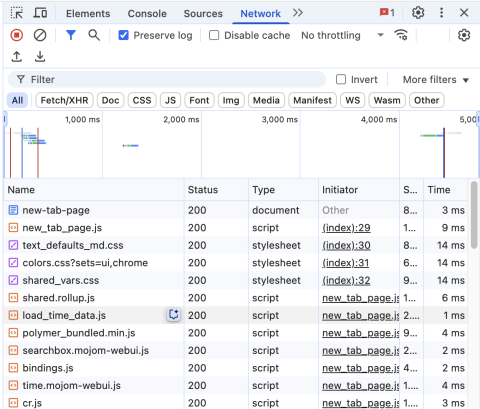Select the shared.rollup.js request
The image size is (480, 409).
[235, 298]
